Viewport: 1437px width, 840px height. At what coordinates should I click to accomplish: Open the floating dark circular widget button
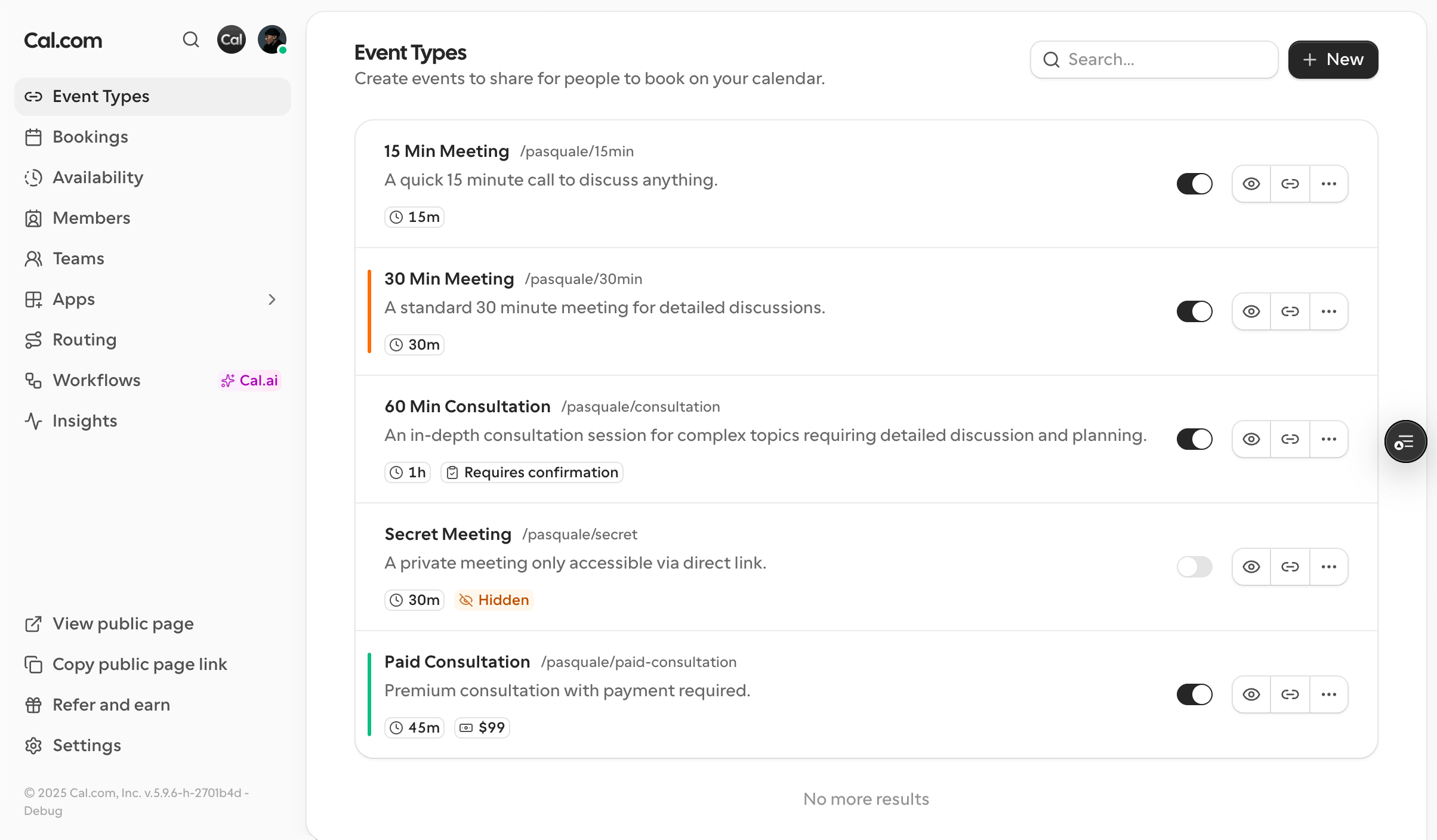[x=1405, y=441]
